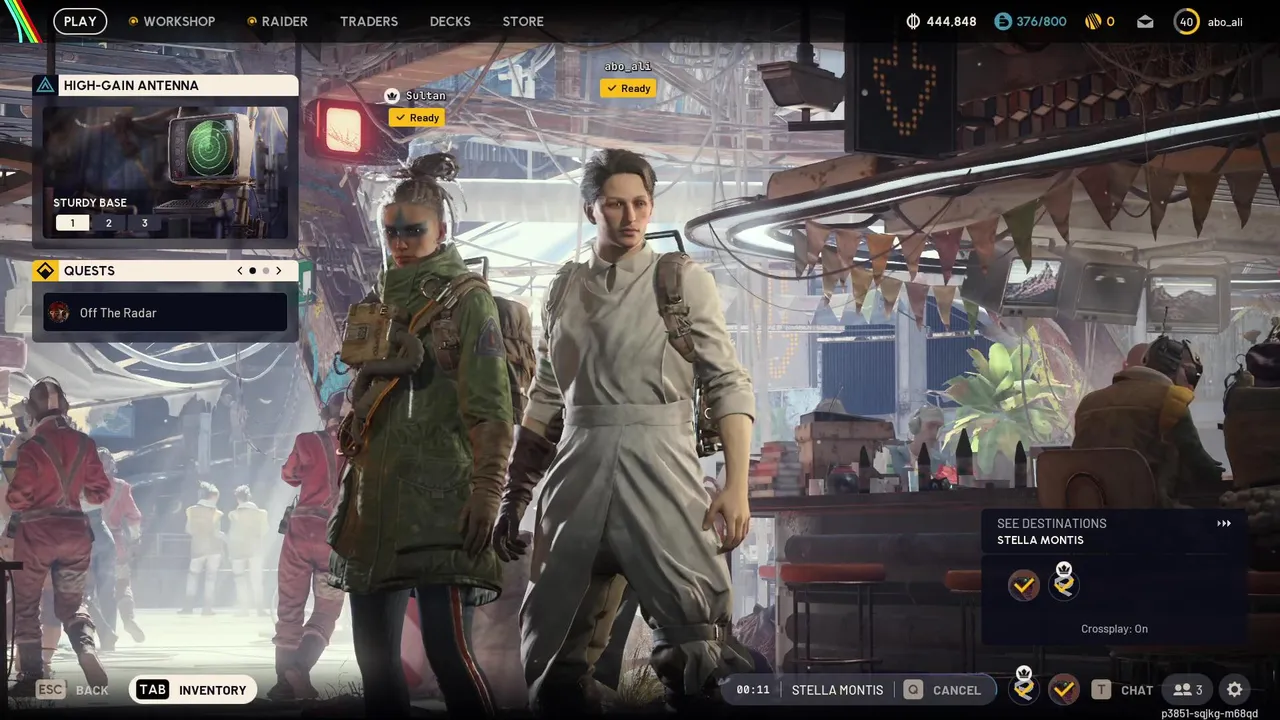Click STELLA MONTIS in the destinations panel
Image resolution: width=1280 pixels, height=720 pixels.
[x=1040, y=540]
